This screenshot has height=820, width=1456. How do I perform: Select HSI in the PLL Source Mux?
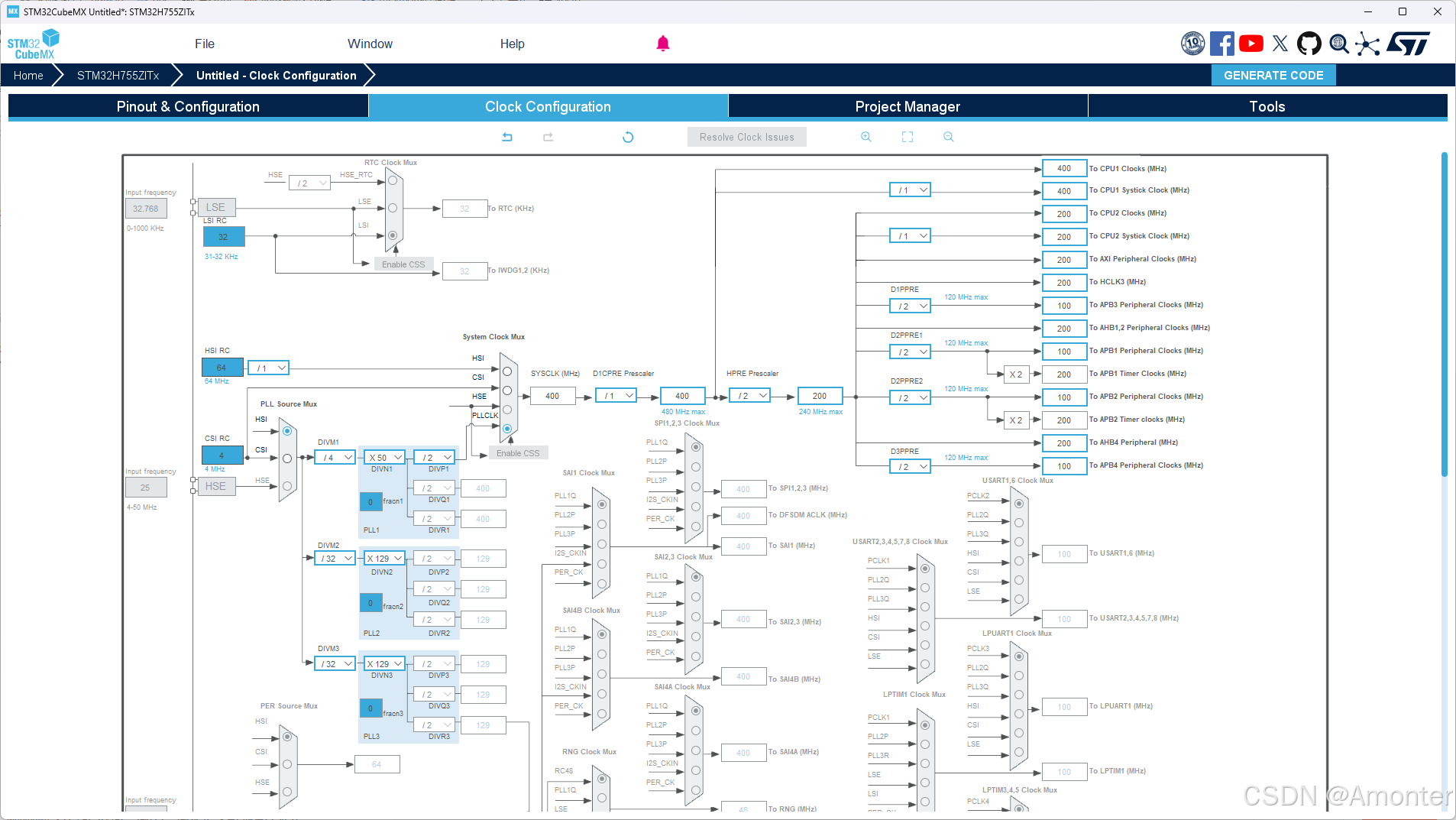coord(287,431)
